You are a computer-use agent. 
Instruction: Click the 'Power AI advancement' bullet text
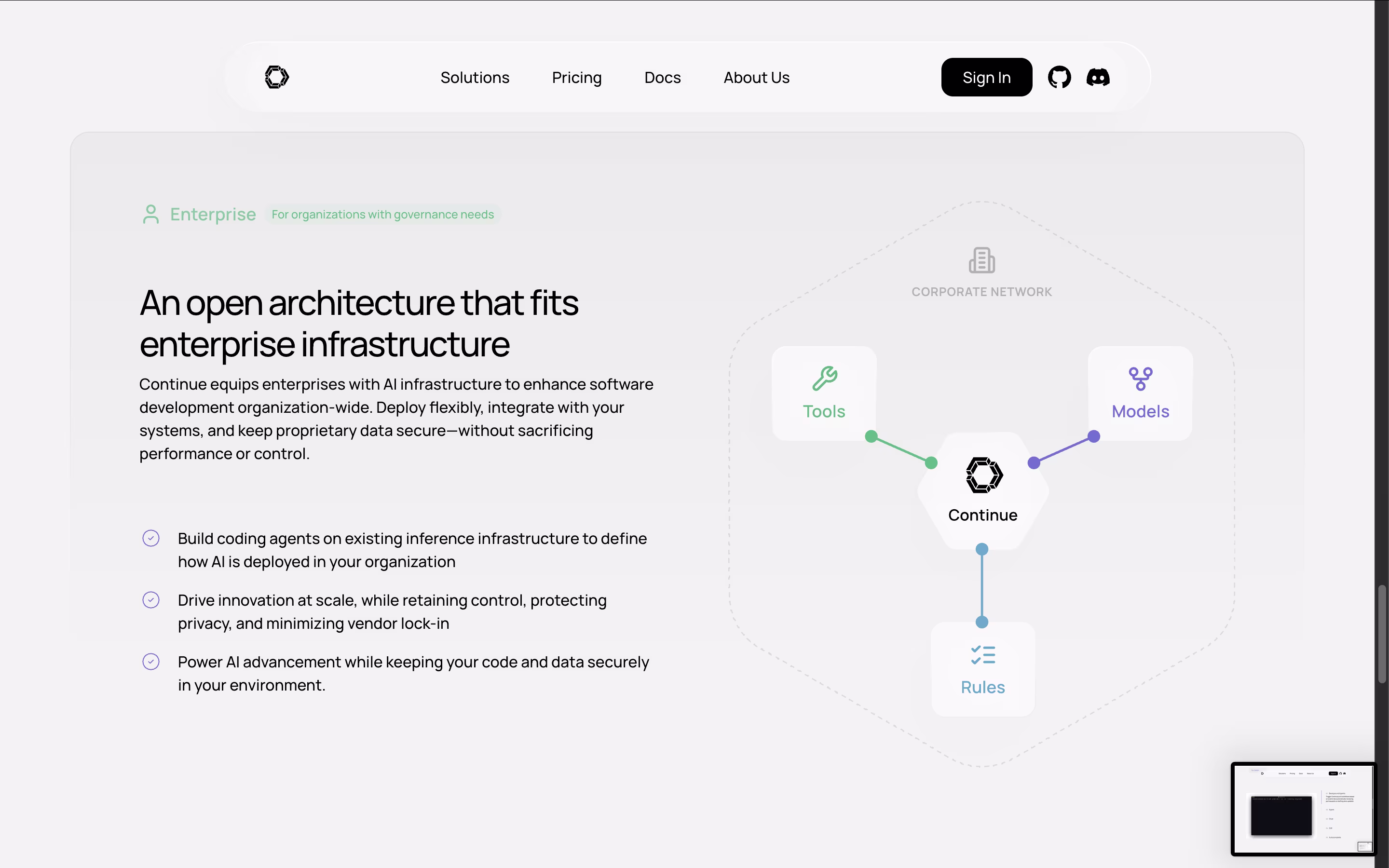click(x=413, y=673)
